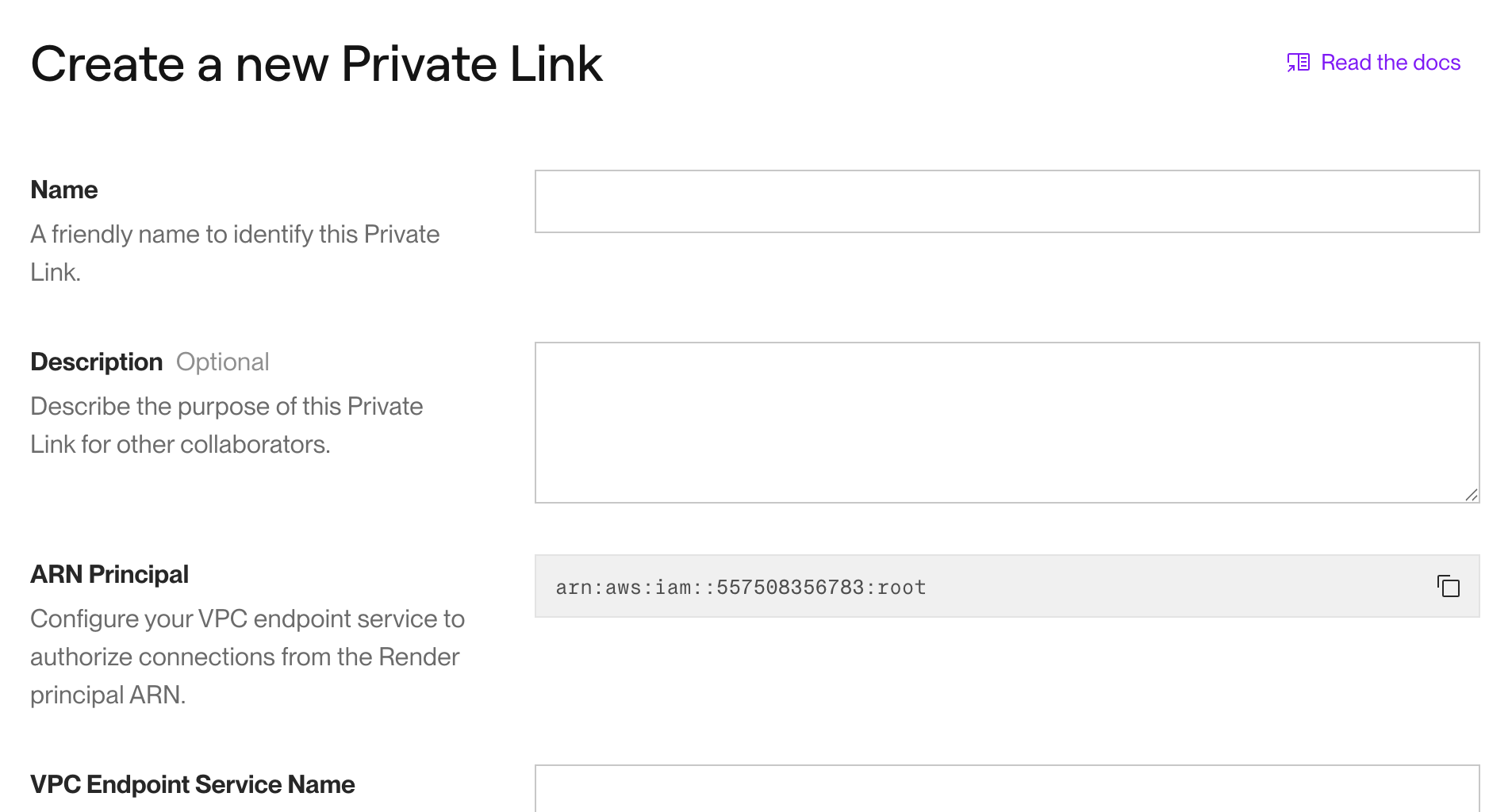Copy the Render principal ARN using the icon
The width and height of the screenshot is (1512, 812).
click(1449, 586)
